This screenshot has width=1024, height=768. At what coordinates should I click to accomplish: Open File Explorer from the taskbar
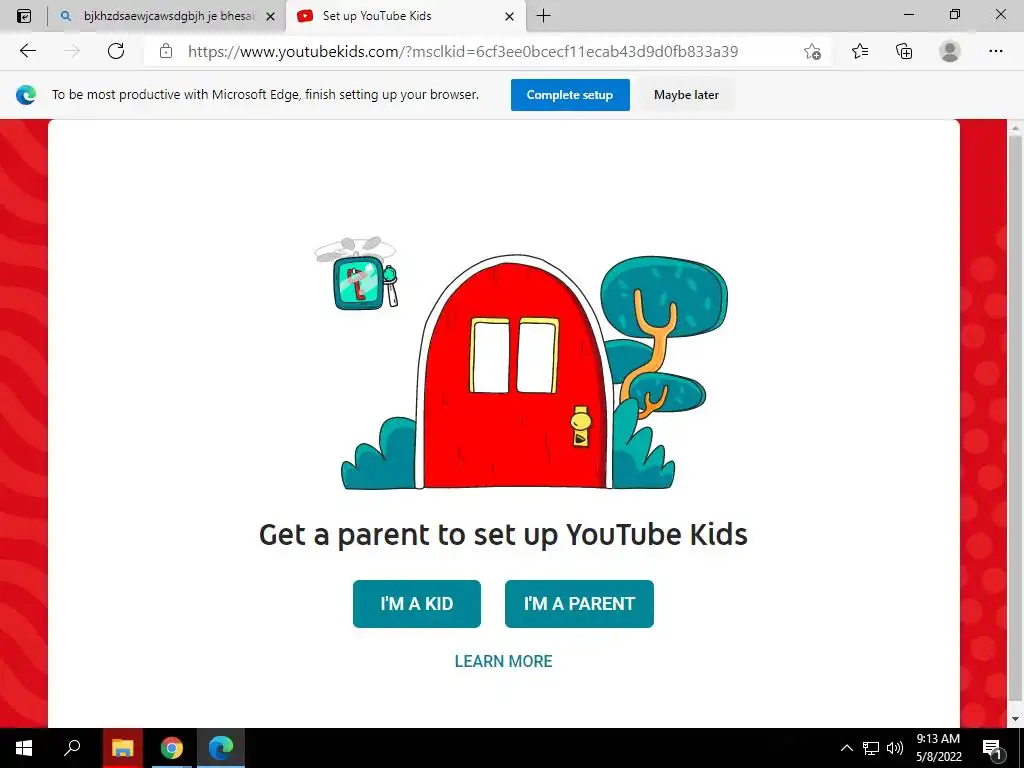(122, 748)
